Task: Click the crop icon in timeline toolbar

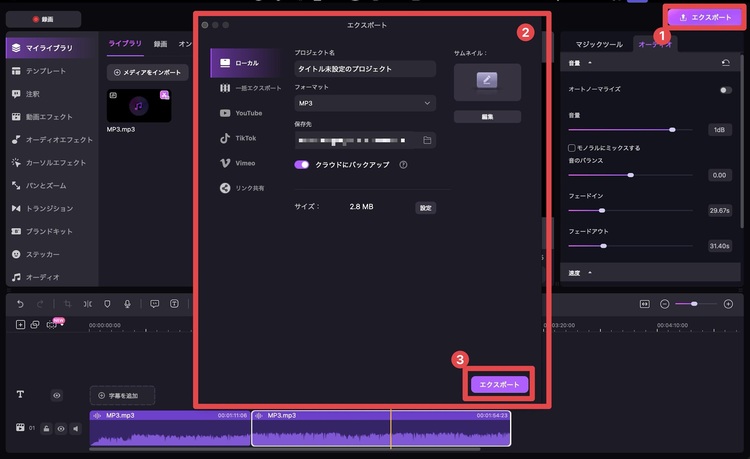Action: 67,304
